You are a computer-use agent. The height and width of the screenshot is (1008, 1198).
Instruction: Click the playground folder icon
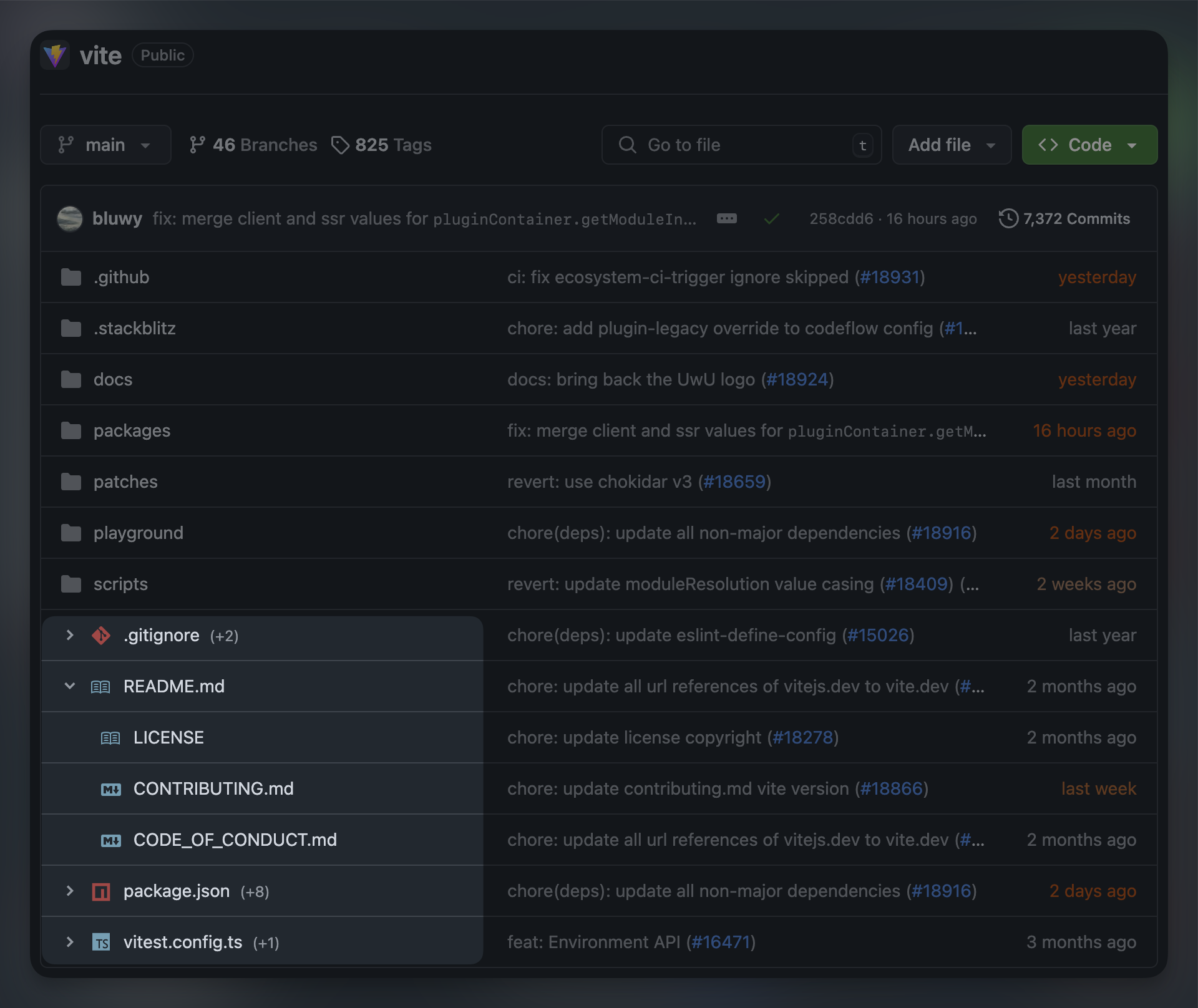coord(71,533)
